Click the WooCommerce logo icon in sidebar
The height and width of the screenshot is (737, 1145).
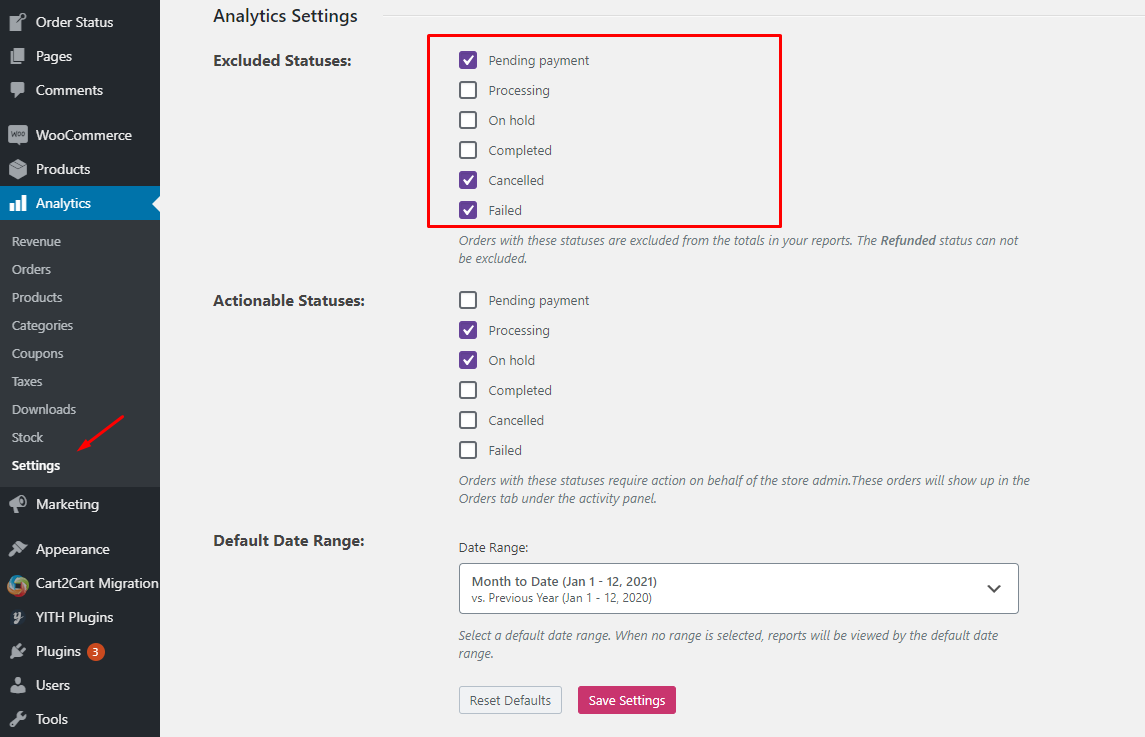17,135
